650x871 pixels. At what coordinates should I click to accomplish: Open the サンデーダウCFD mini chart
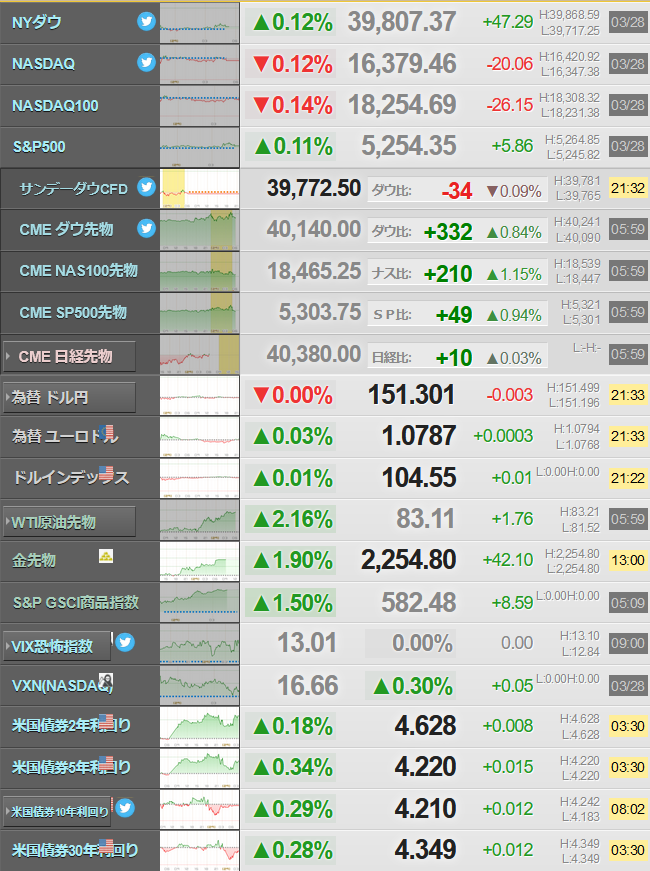199,189
